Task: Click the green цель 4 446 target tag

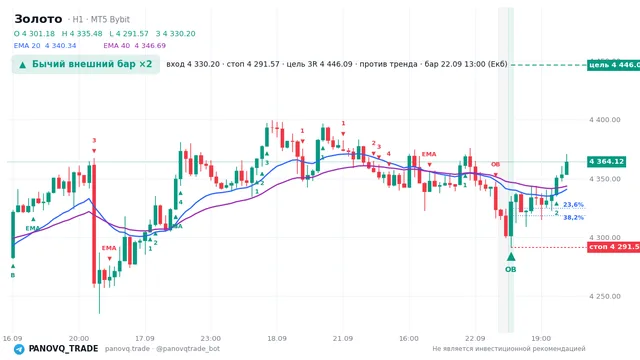Action: pyautogui.click(x=613, y=65)
